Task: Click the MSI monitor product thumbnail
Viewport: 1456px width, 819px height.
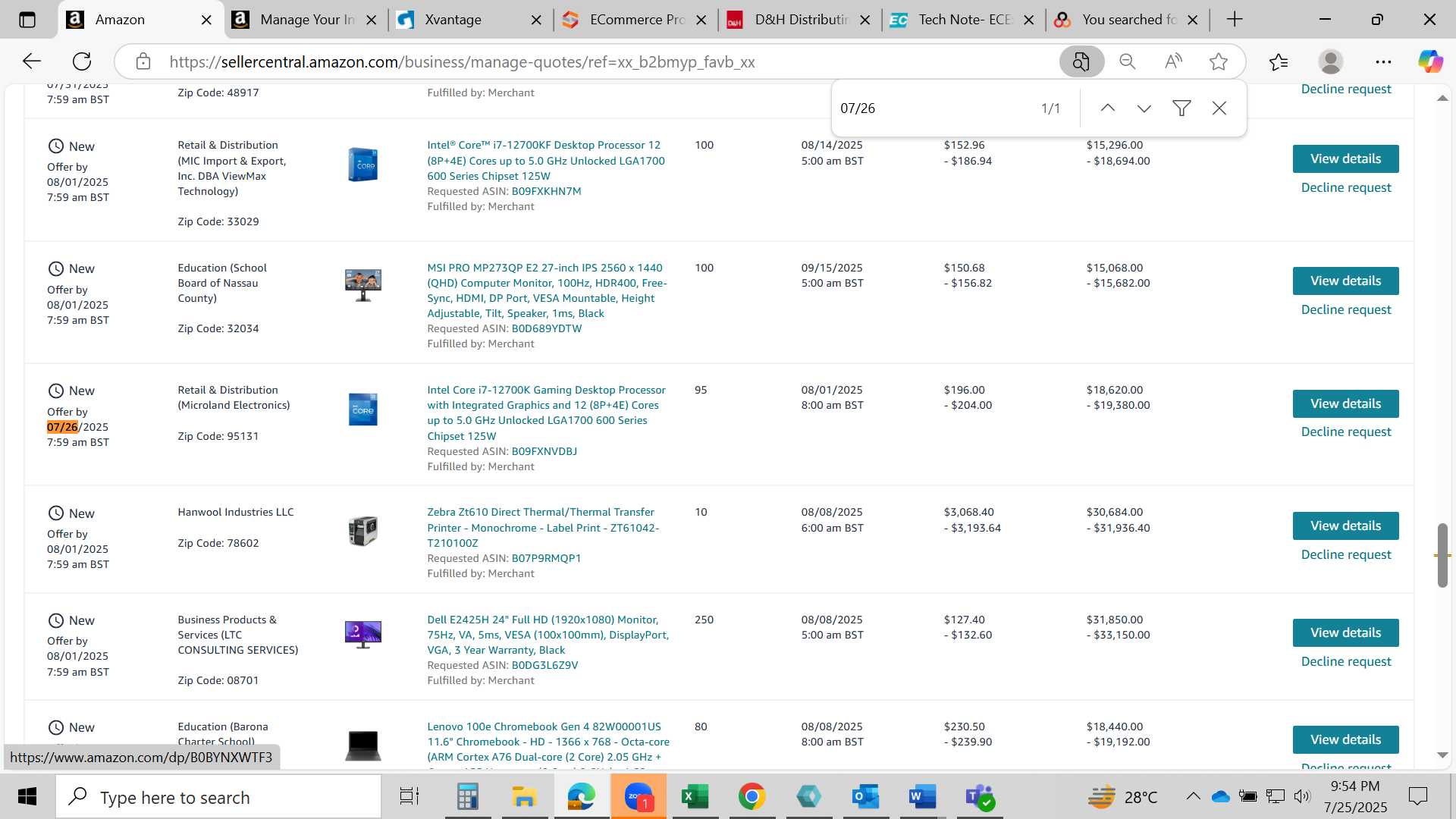Action: click(x=363, y=285)
